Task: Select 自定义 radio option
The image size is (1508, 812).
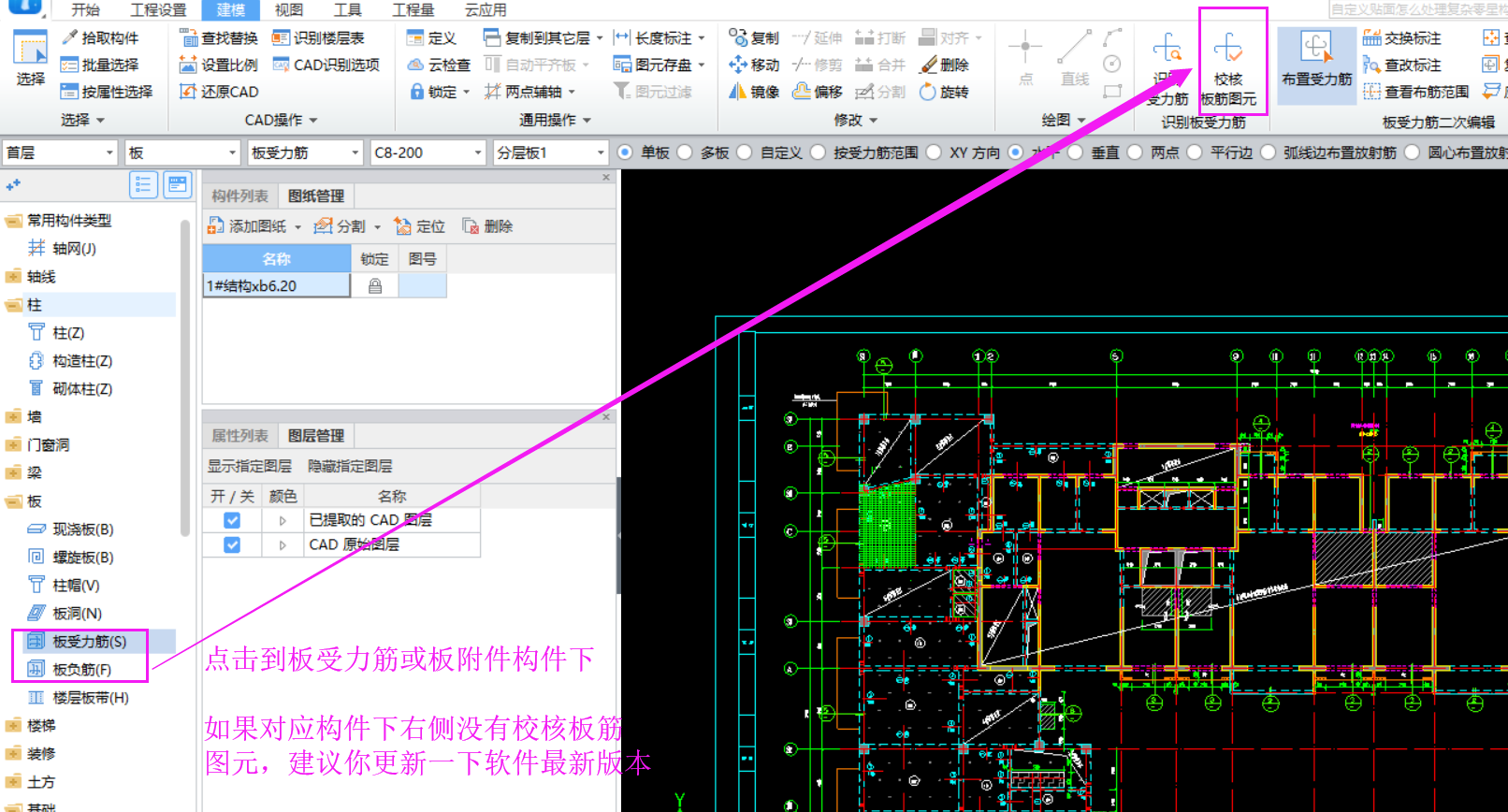Action: click(x=745, y=152)
